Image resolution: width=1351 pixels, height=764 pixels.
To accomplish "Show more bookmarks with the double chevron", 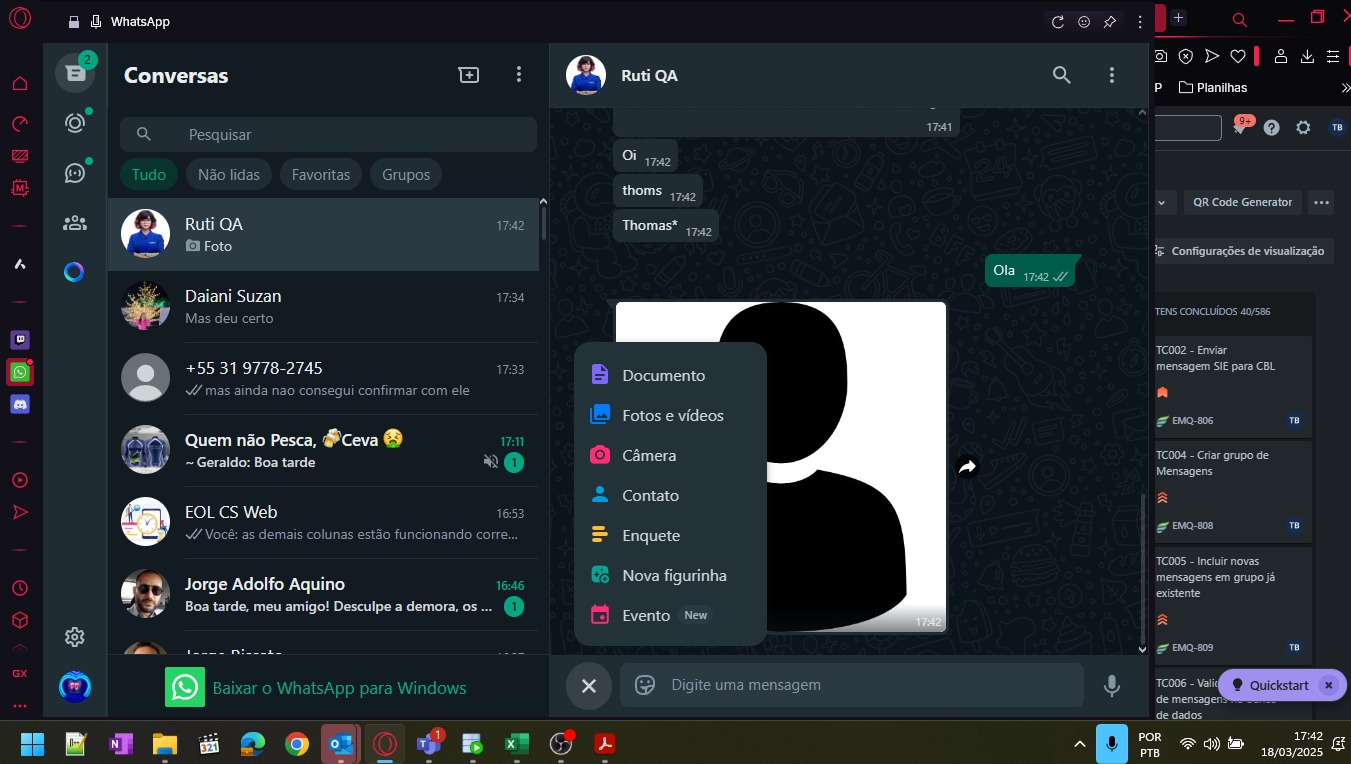I will coord(1345,87).
